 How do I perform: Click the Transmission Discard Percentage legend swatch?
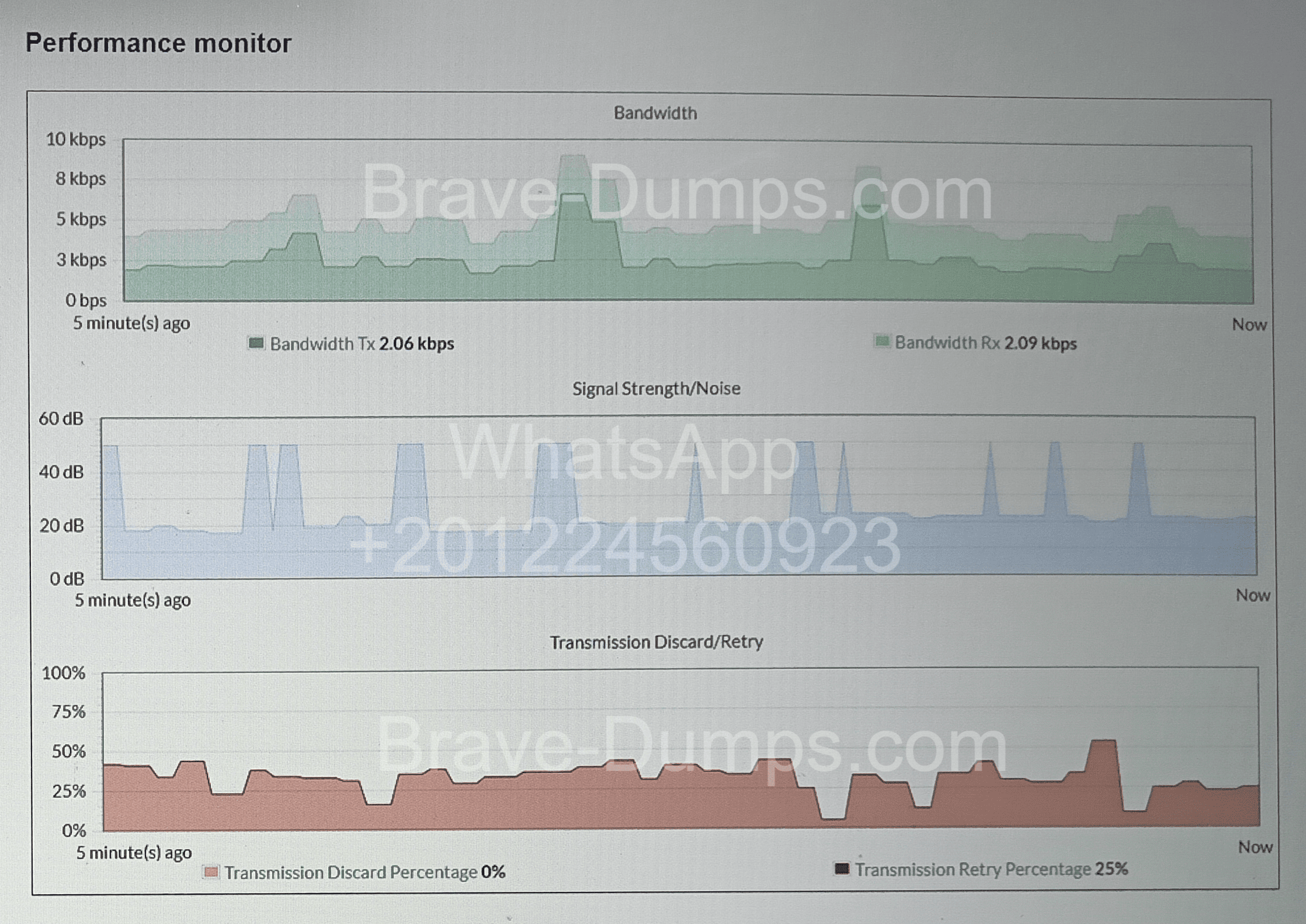pos(211,872)
